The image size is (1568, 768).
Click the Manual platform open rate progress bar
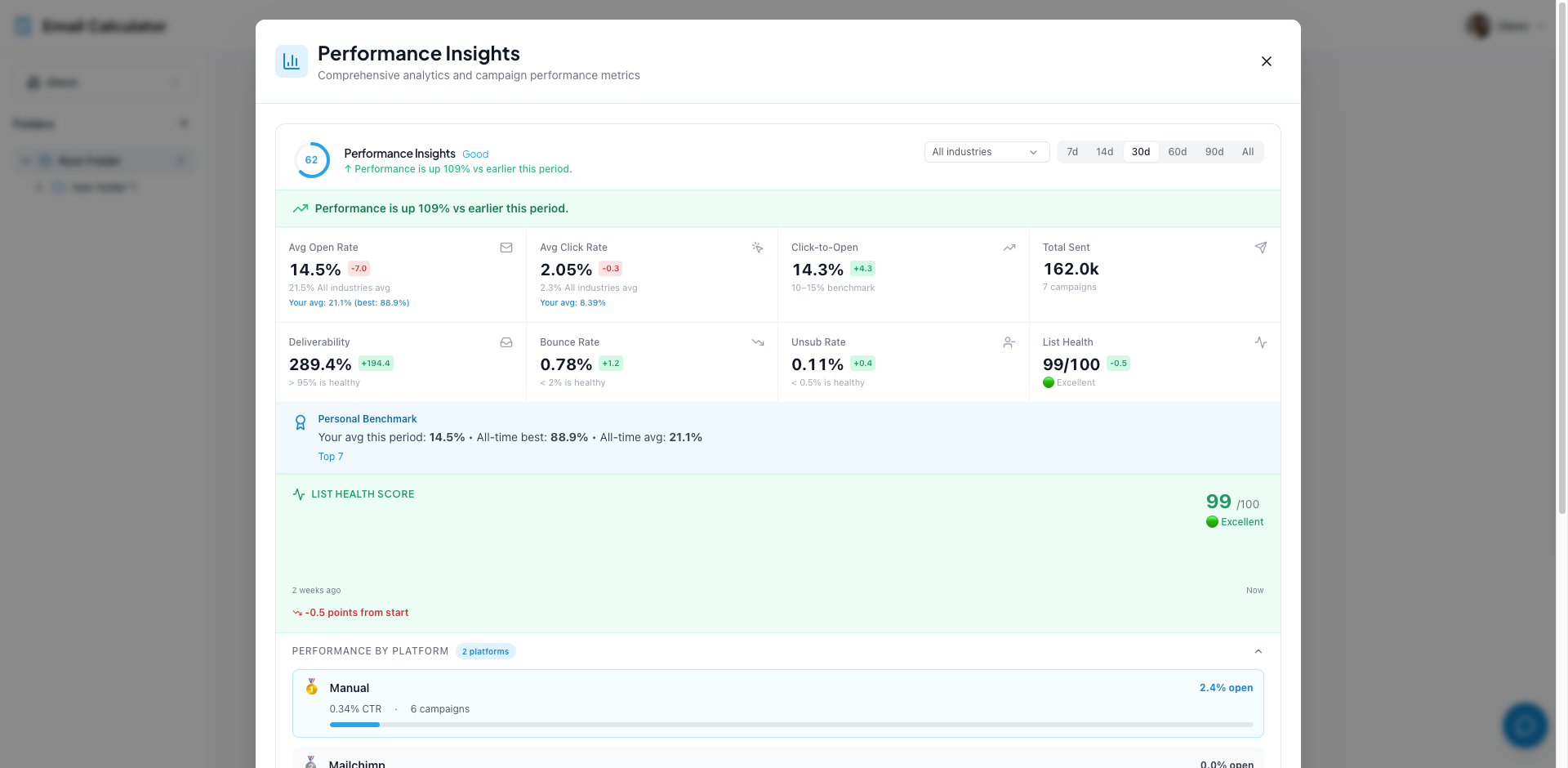pyautogui.click(x=791, y=725)
